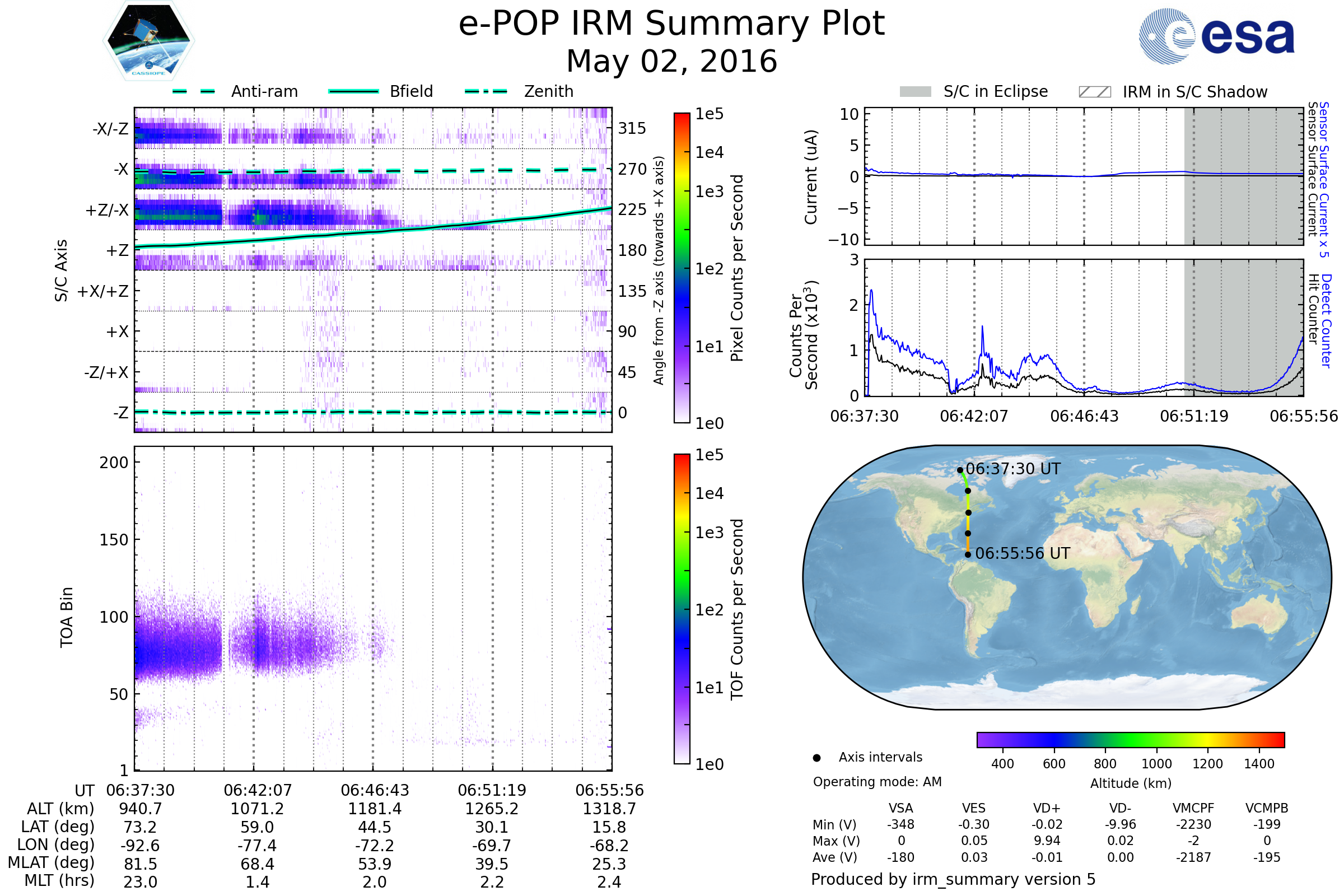1344x896 pixels.
Task: Click the Altitude (km) horizontal colorbar
Action: click(x=1130, y=739)
